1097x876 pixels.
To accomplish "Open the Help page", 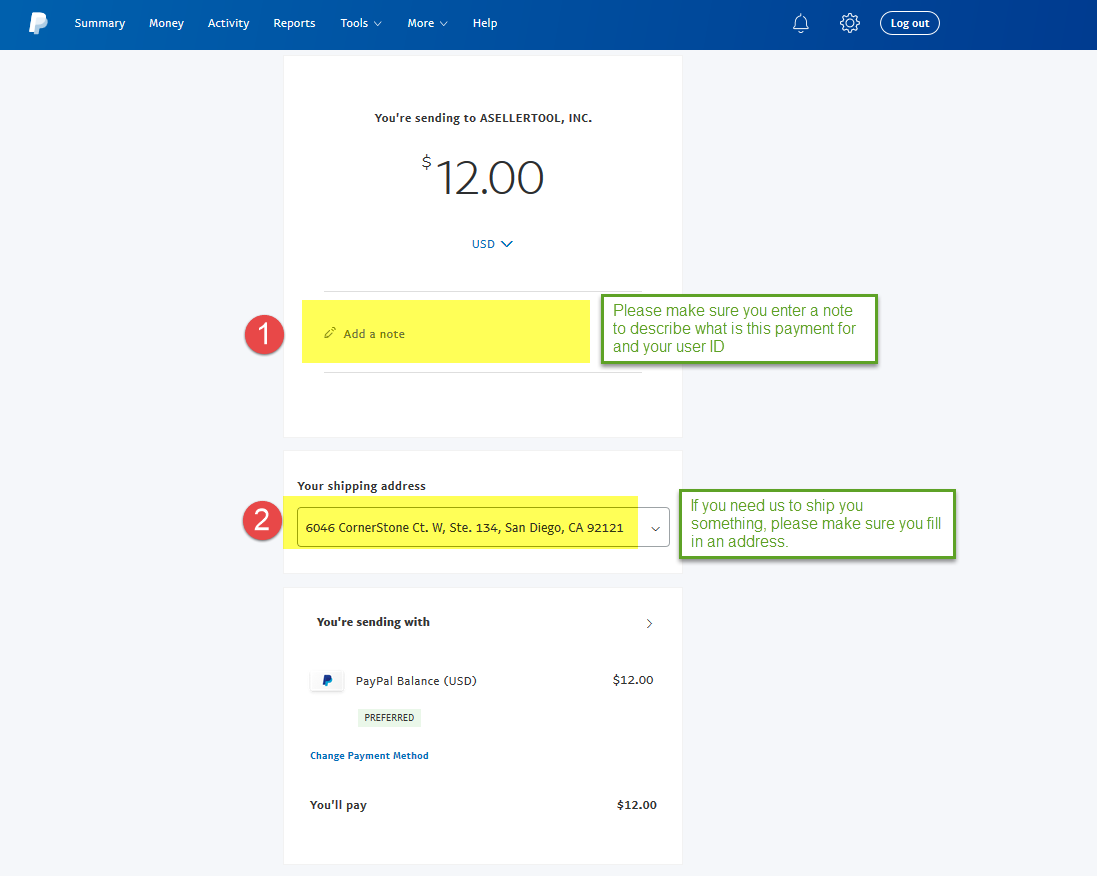I will tap(485, 23).
